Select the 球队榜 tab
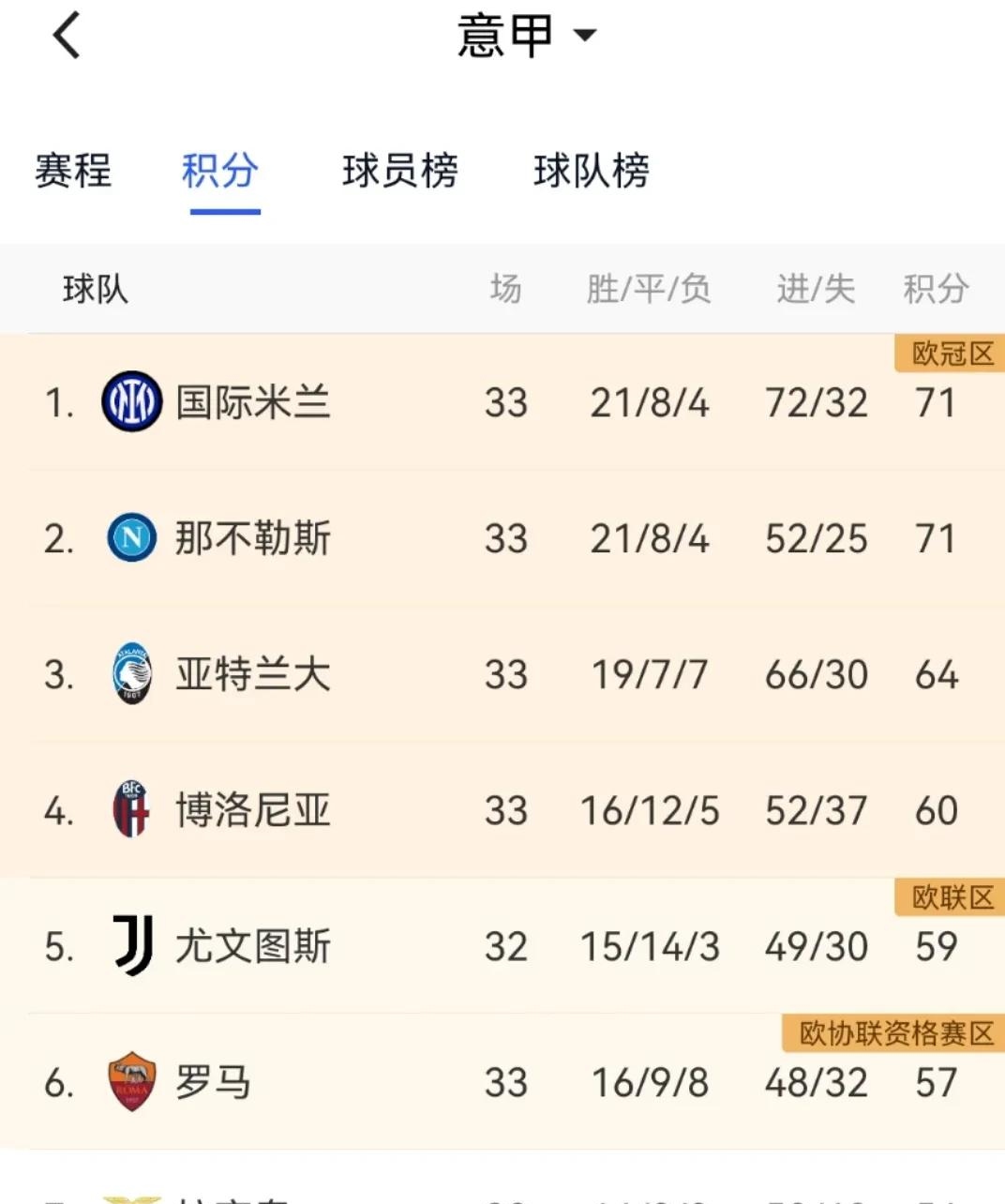1005x1204 pixels. [x=591, y=171]
